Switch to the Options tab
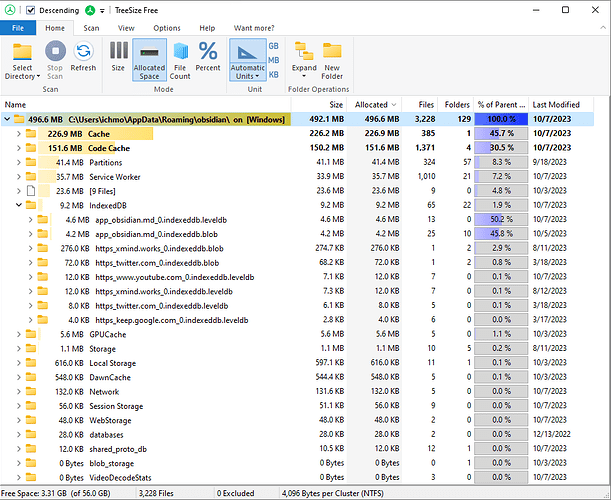Screen dimensions: 611x500 (x=167, y=28)
